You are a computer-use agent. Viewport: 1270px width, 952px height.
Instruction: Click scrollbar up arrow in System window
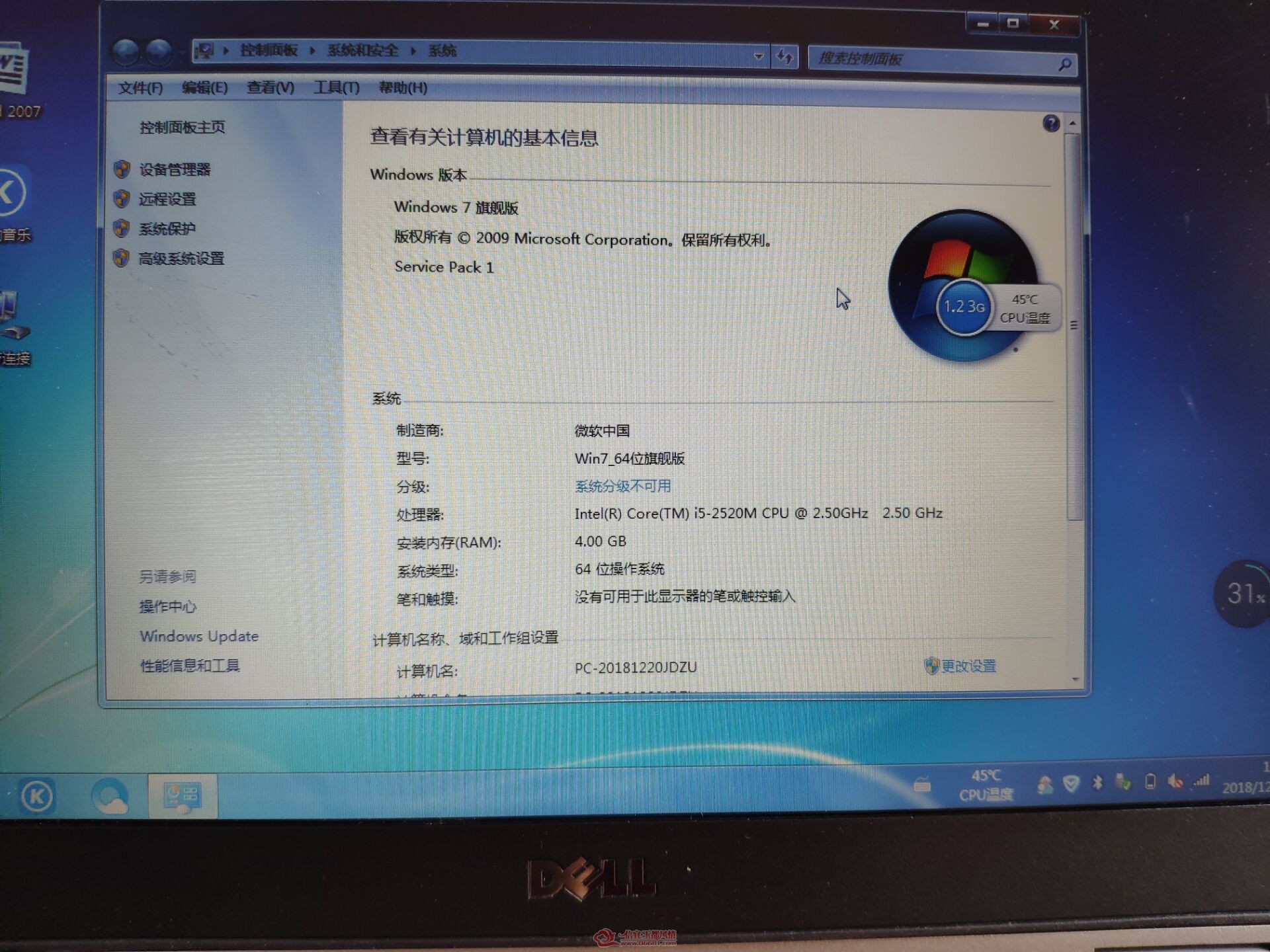coord(1072,124)
